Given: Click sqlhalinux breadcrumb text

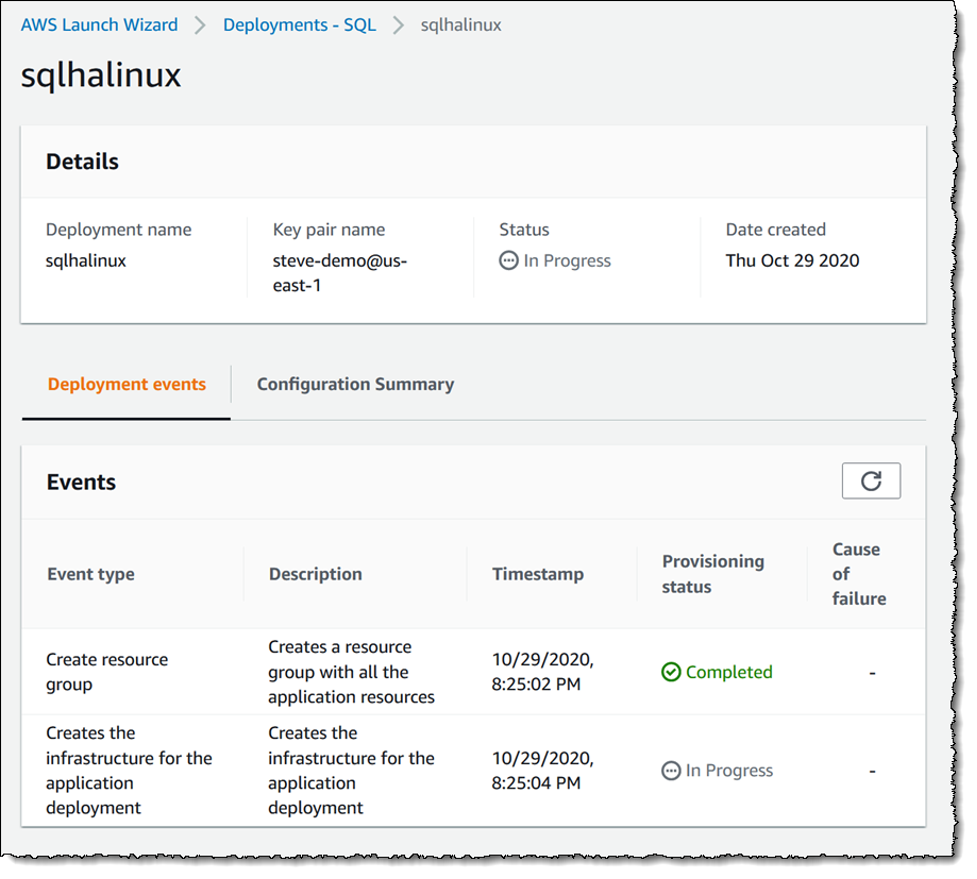Looking at the screenshot, I should click(461, 25).
